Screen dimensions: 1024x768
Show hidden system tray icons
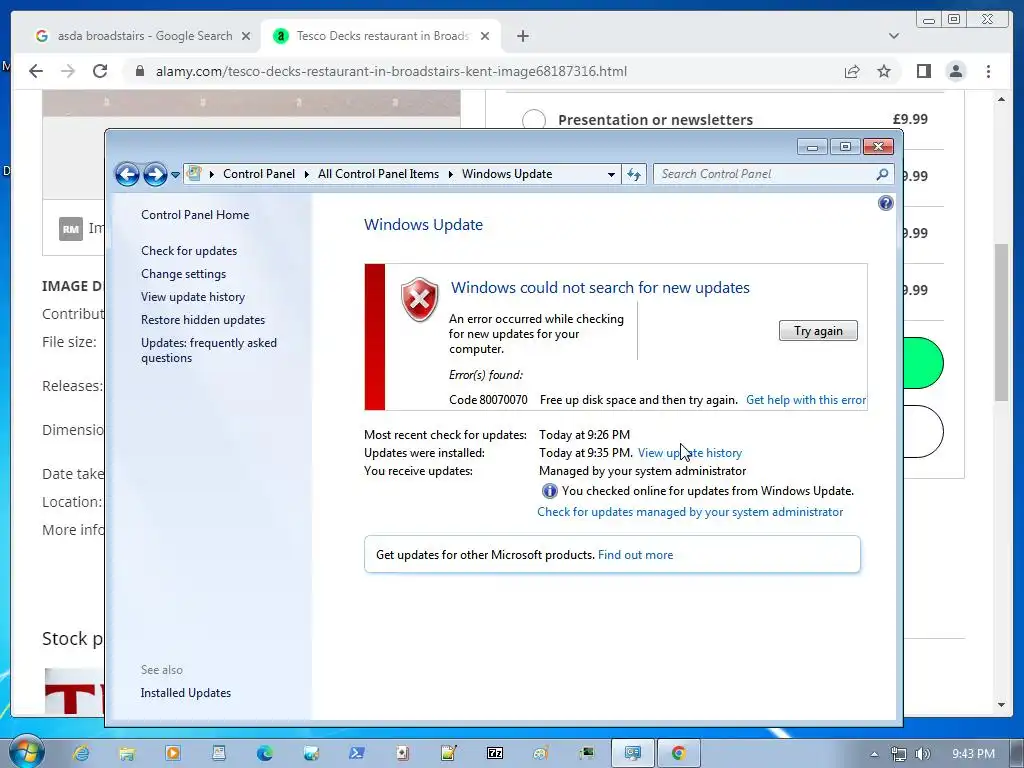point(874,754)
